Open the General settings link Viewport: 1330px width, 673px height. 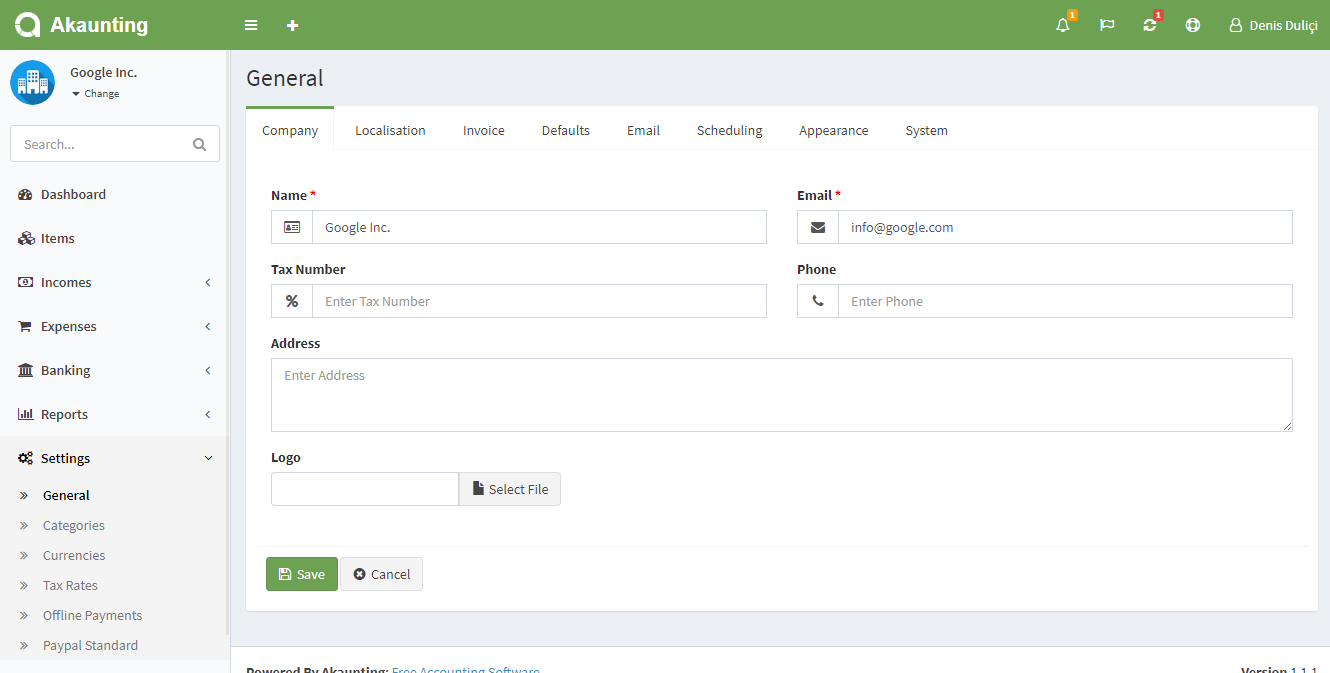click(x=66, y=495)
